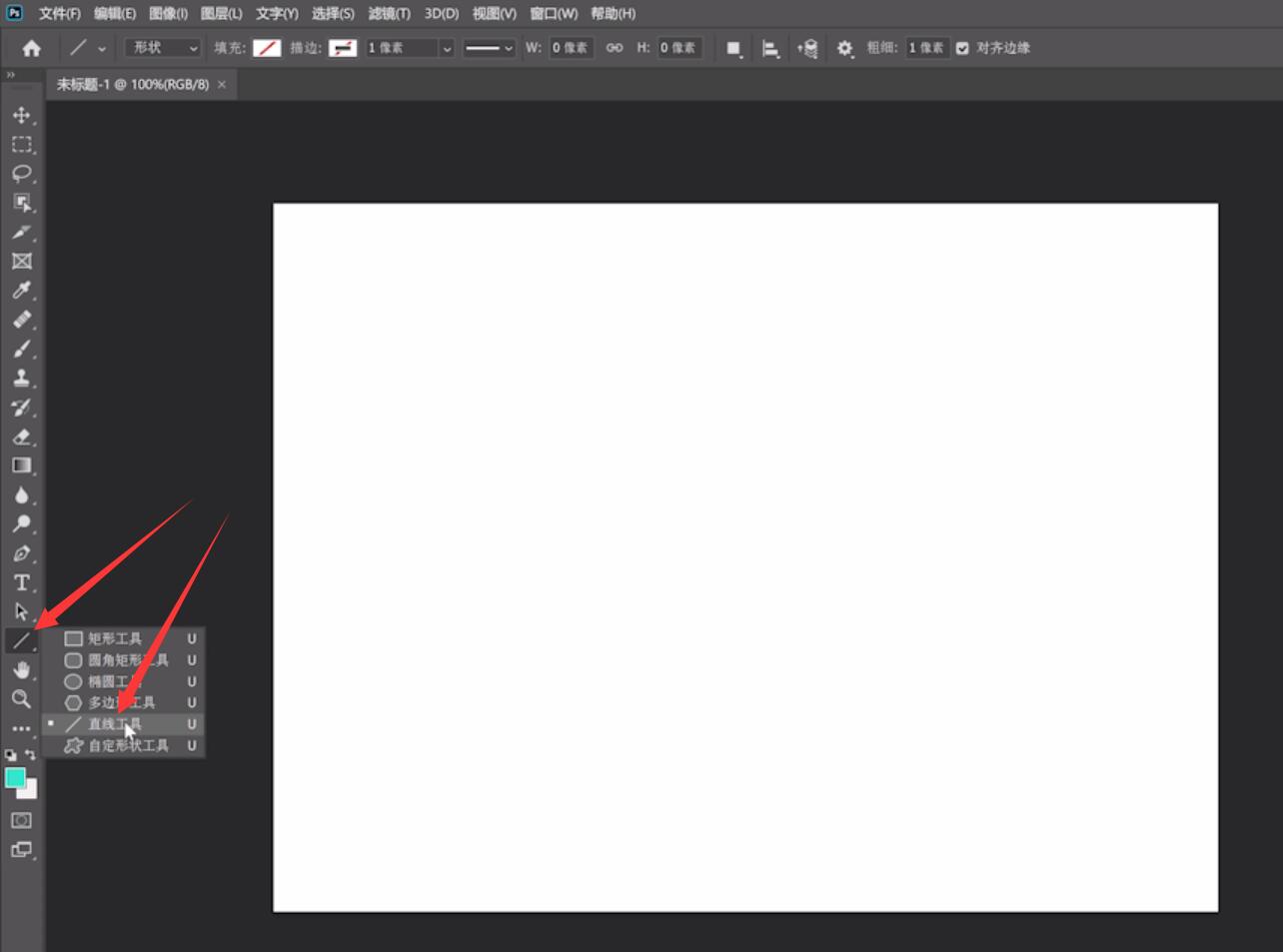Choose 多边形工具 from the flyout
Image resolution: width=1283 pixels, height=952 pixels.
[124, 702]
